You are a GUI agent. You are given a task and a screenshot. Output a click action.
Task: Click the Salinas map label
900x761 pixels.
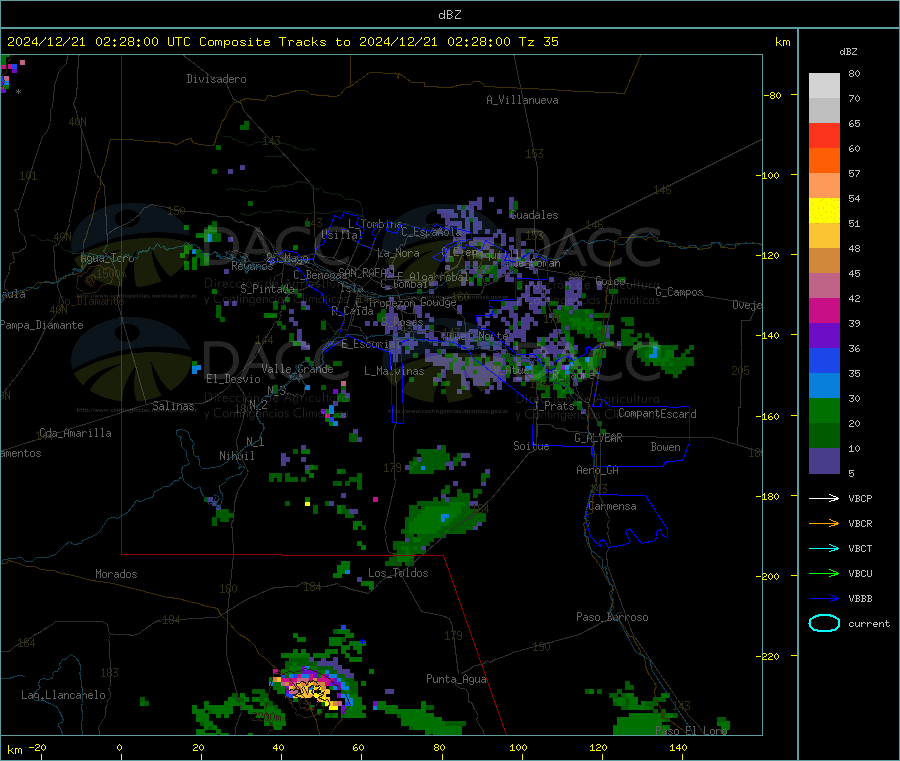pos(173,406)
